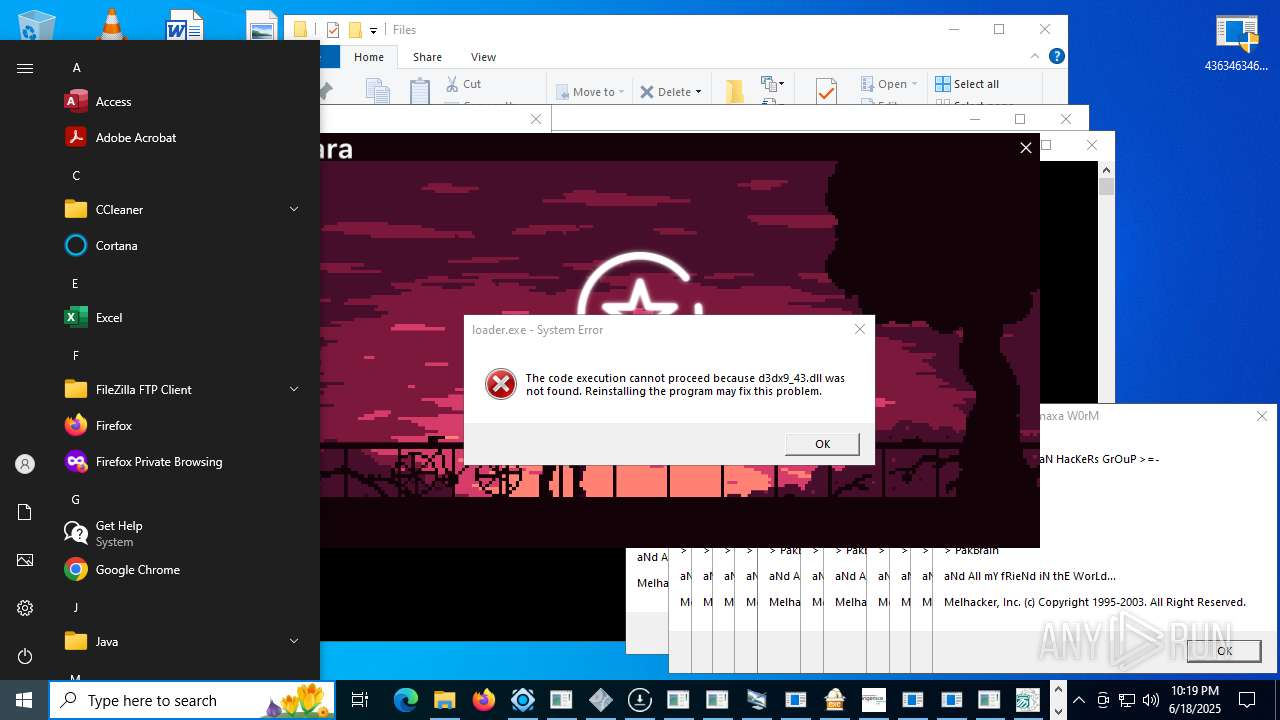This screenshot has height=720, width=1280.
Task: Open the Delete dropdown in ribbon
Action: pos(671,92)
